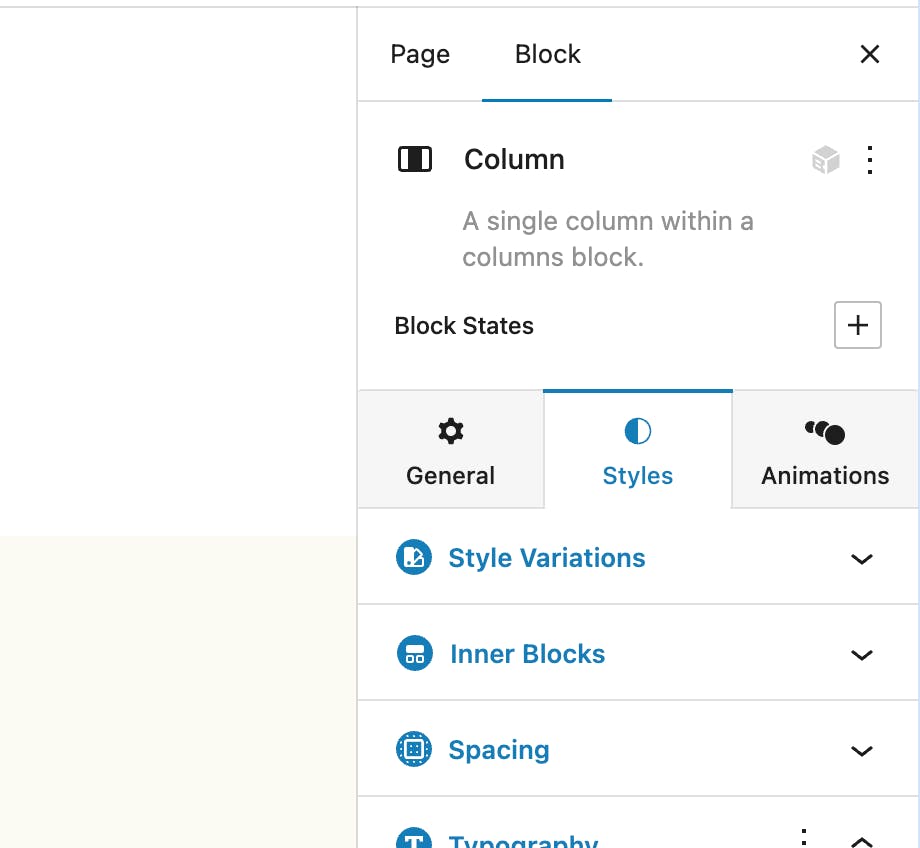Select the Block tab
Viewport: 920px width, 848px height.
547,54
